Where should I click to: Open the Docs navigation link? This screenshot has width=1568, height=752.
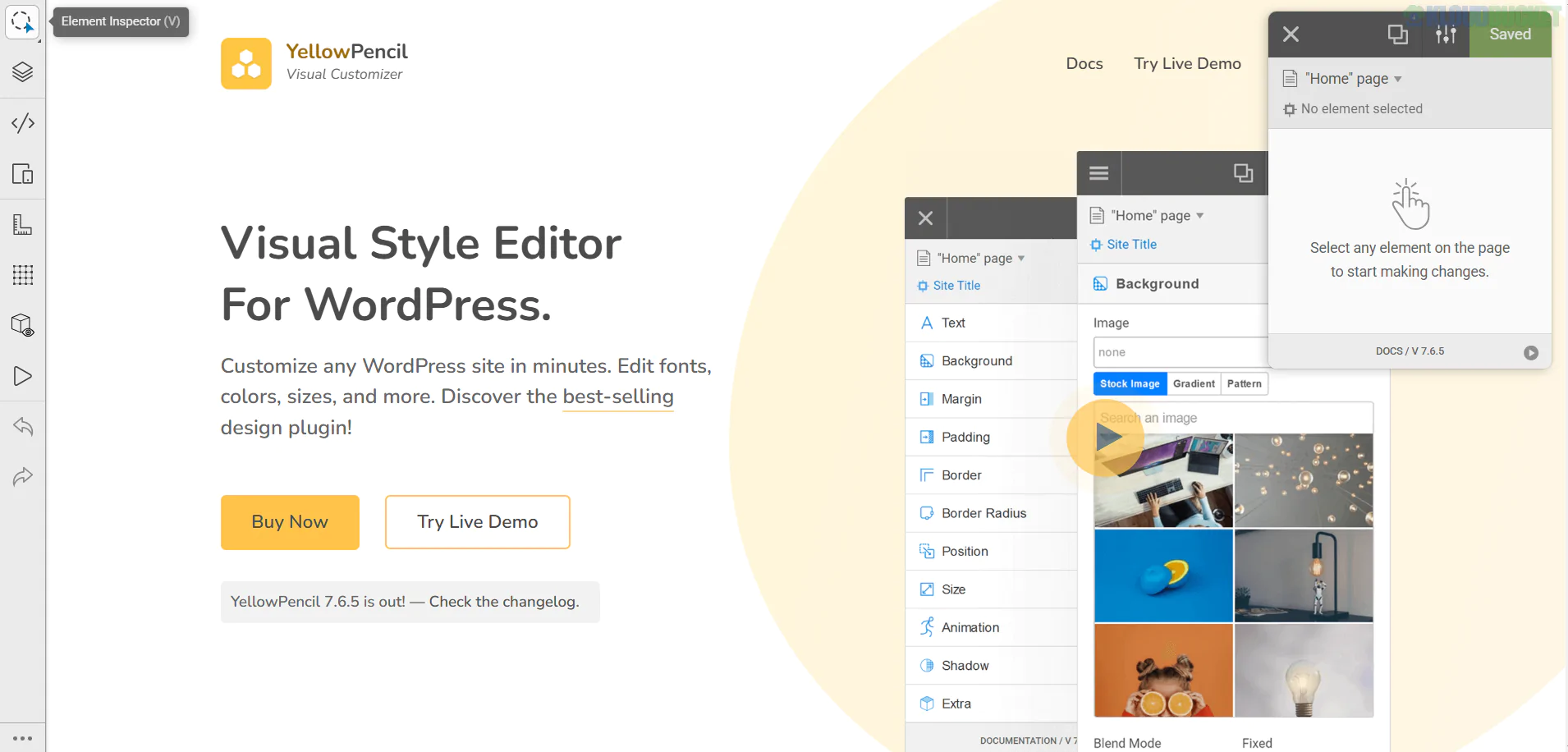[1084, 64]
